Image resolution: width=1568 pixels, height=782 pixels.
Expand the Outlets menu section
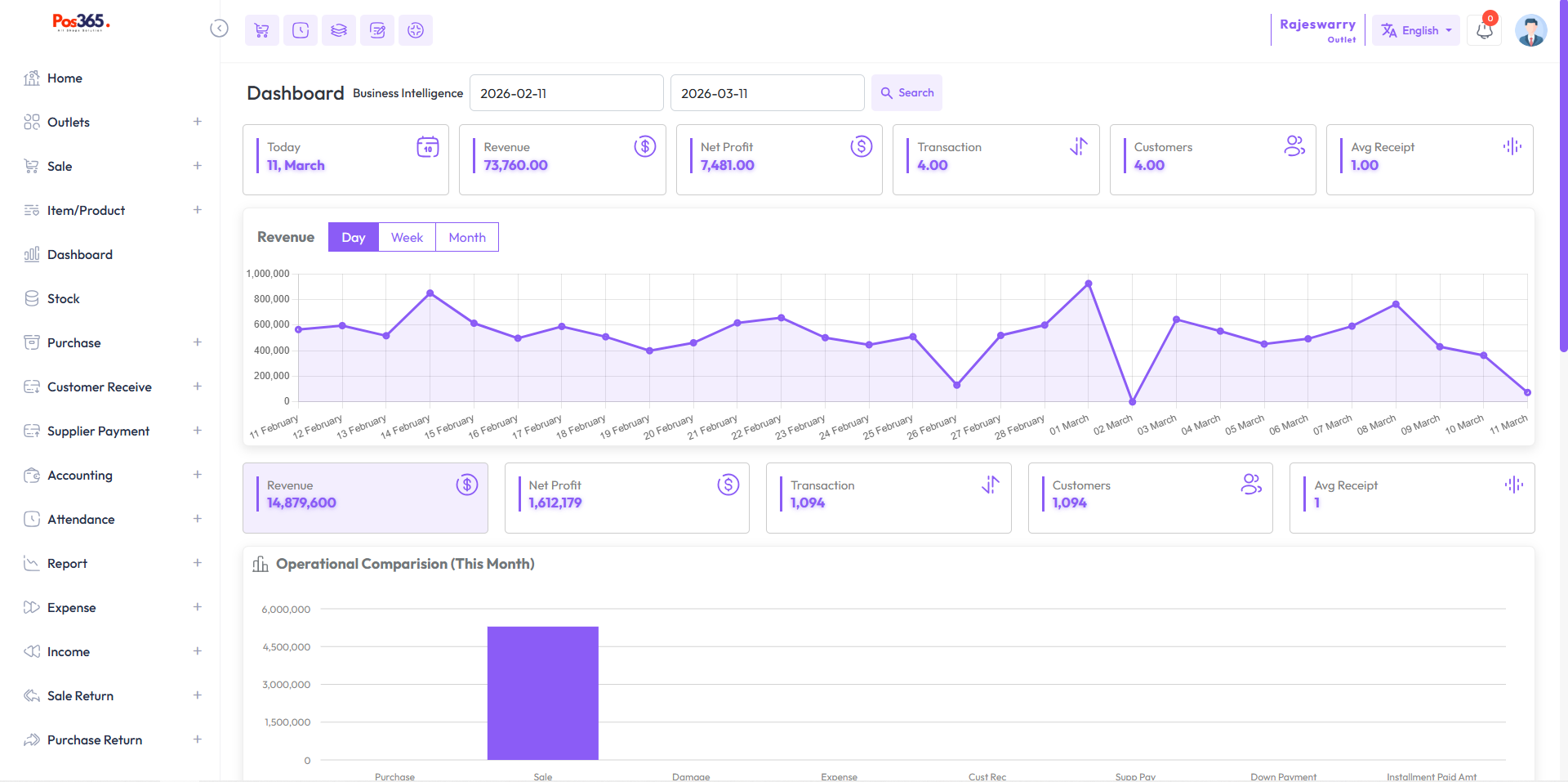tap(197, 122)
